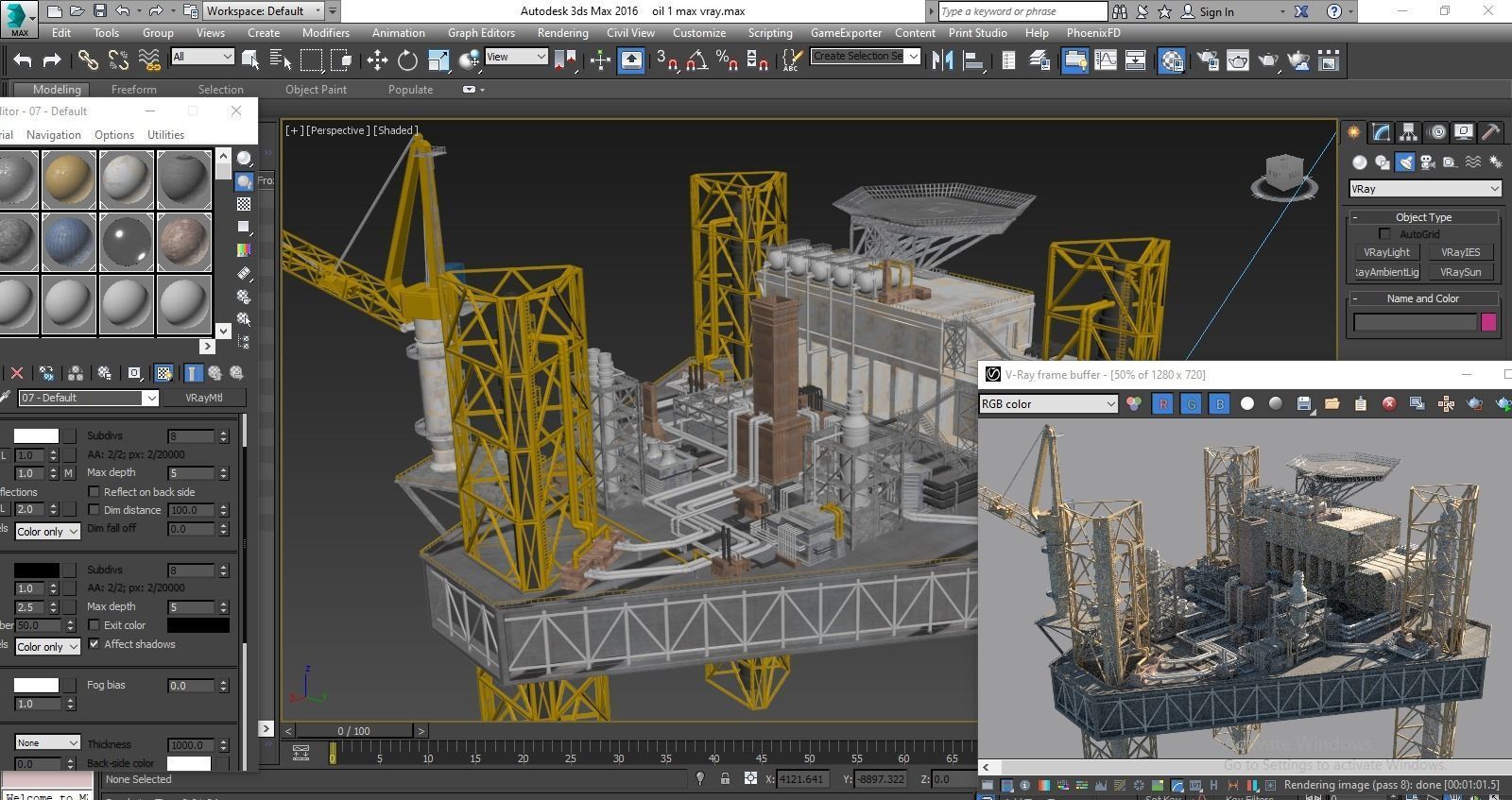The height and width of the screenshot is (800, 1512).
Task: Open the Utilities command panel tab
Action: pos(1491,132)
